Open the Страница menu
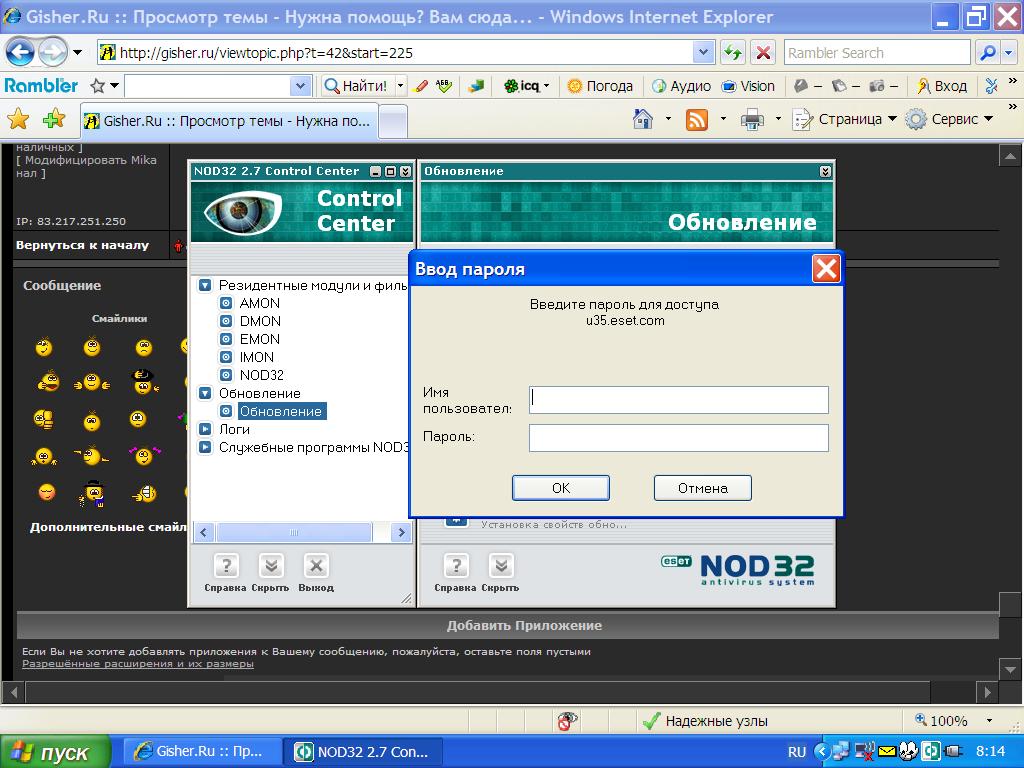The image size is (1024, 768). pyautogui.click(x=847, y=119)
